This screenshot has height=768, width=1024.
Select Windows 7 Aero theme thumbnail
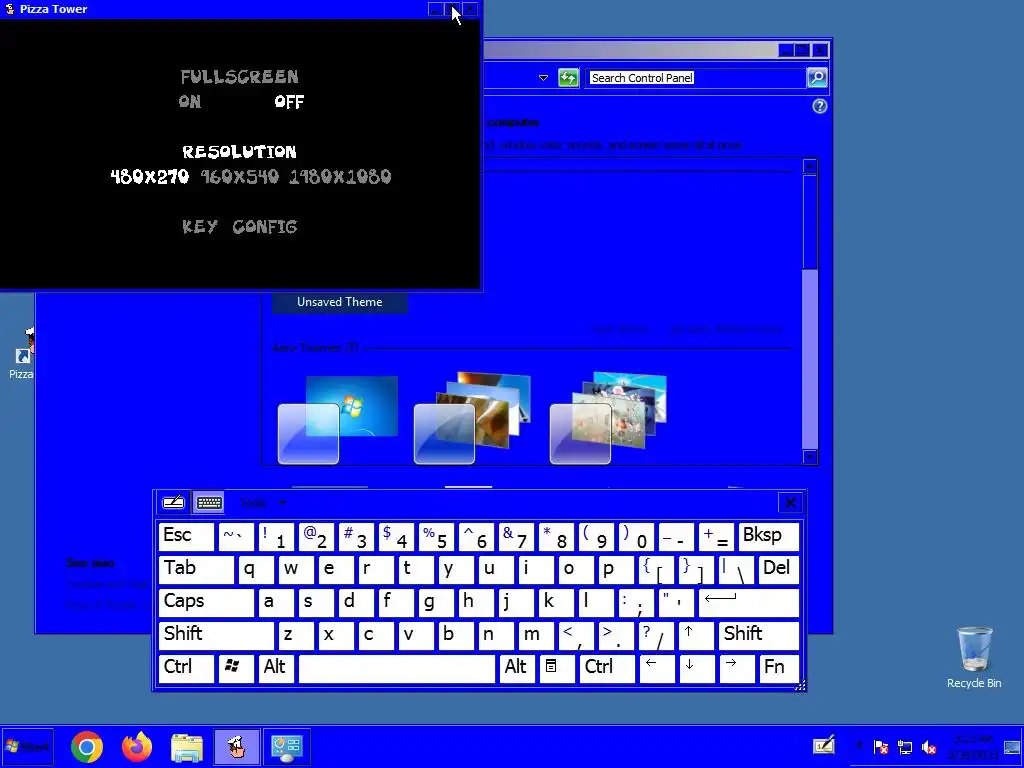coord(338,419)
